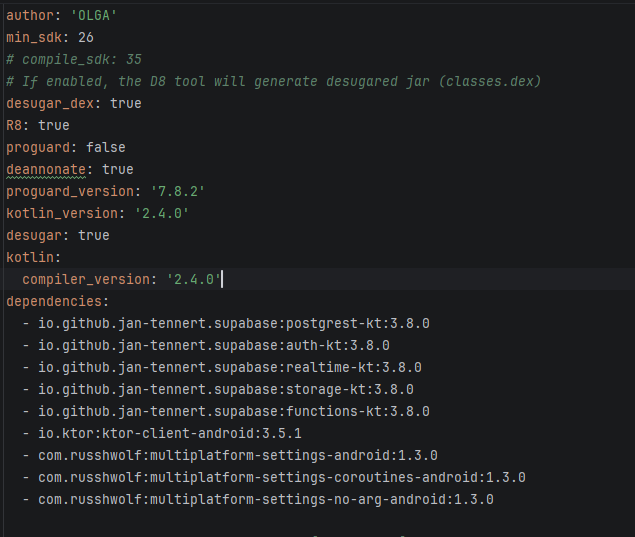Screen dimensions: 635x537
Task: Click the multiplatform-settings-coroutines-android:1.3.0 line
Action: point(274,477)
